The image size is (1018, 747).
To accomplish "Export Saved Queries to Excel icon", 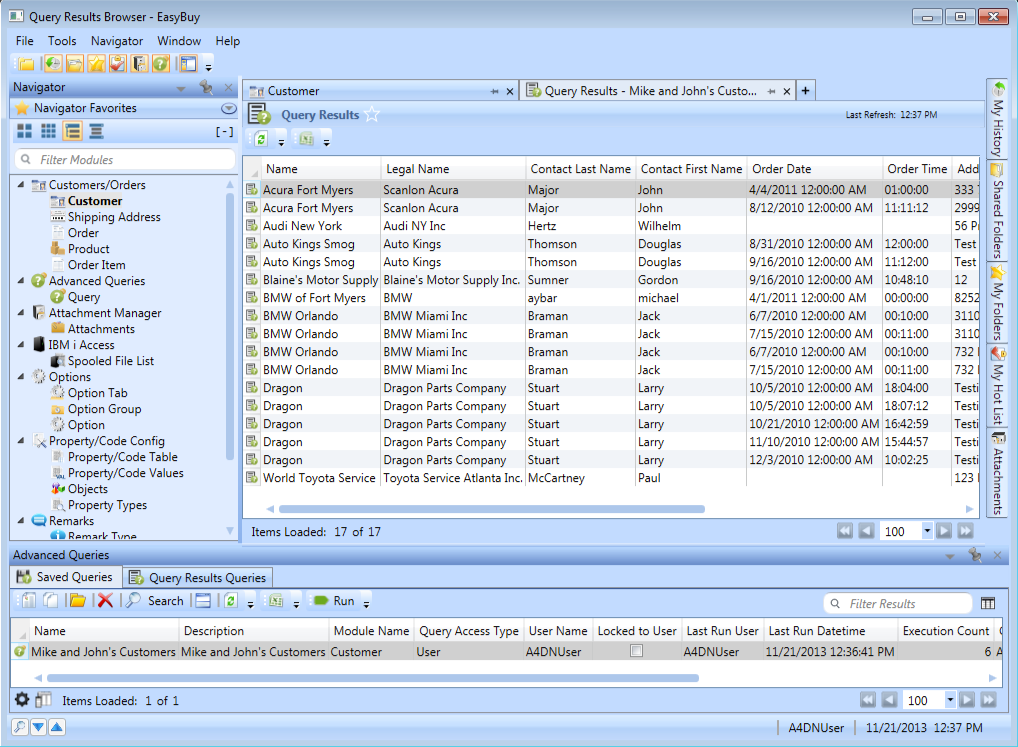I will (276, 601).
